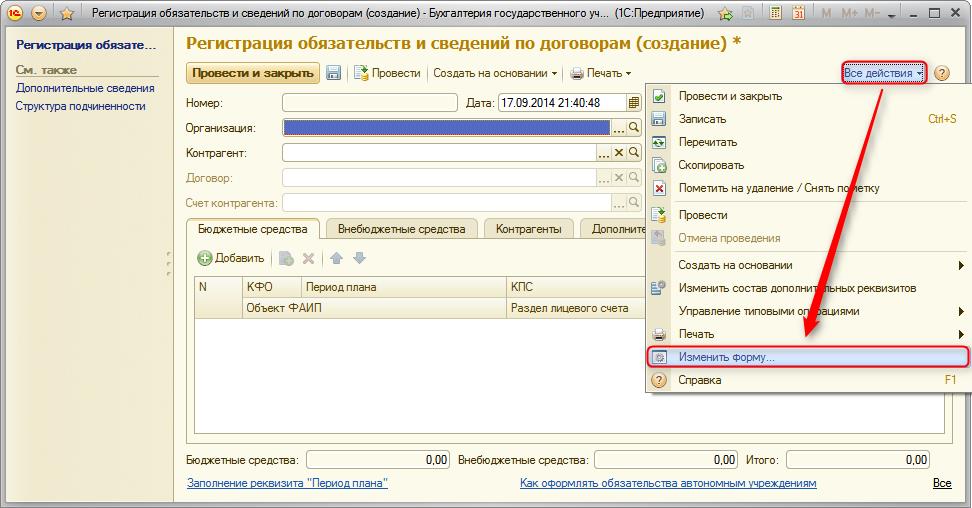Image resolution: width=972 pixels, height=508 pixels.
Task: Click 'Провести и закрыть' toolbar button
Action: (x=253, y=73)
